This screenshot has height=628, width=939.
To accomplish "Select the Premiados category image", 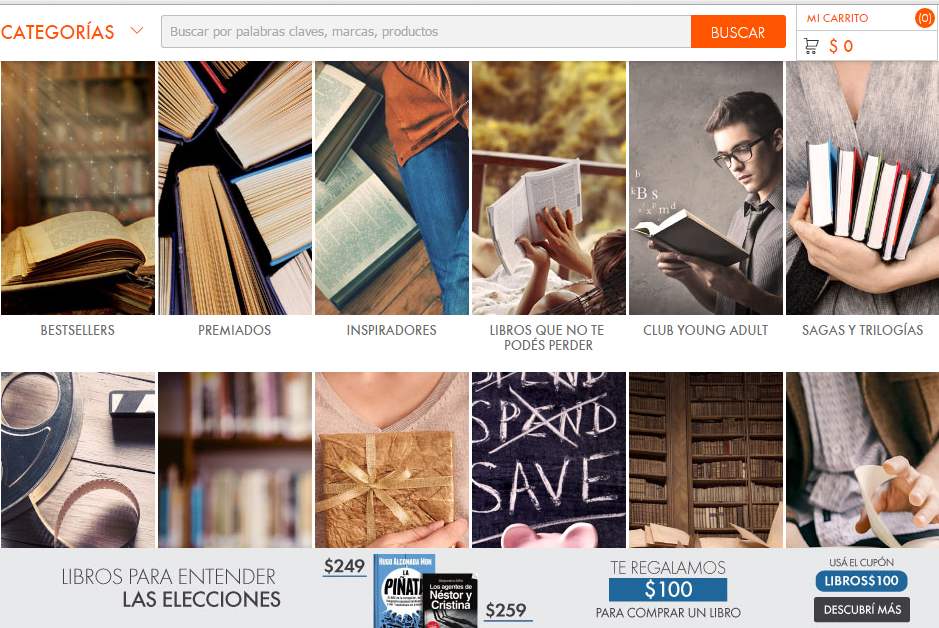I will 235,188.
